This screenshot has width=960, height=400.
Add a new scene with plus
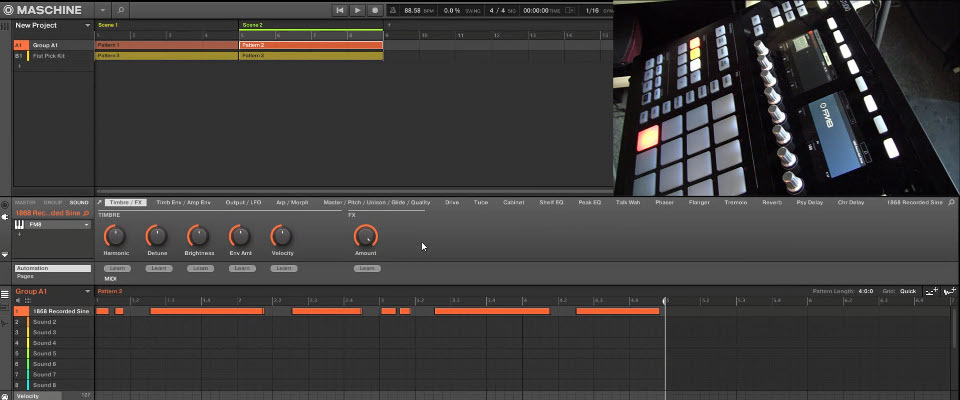[389, 25]
